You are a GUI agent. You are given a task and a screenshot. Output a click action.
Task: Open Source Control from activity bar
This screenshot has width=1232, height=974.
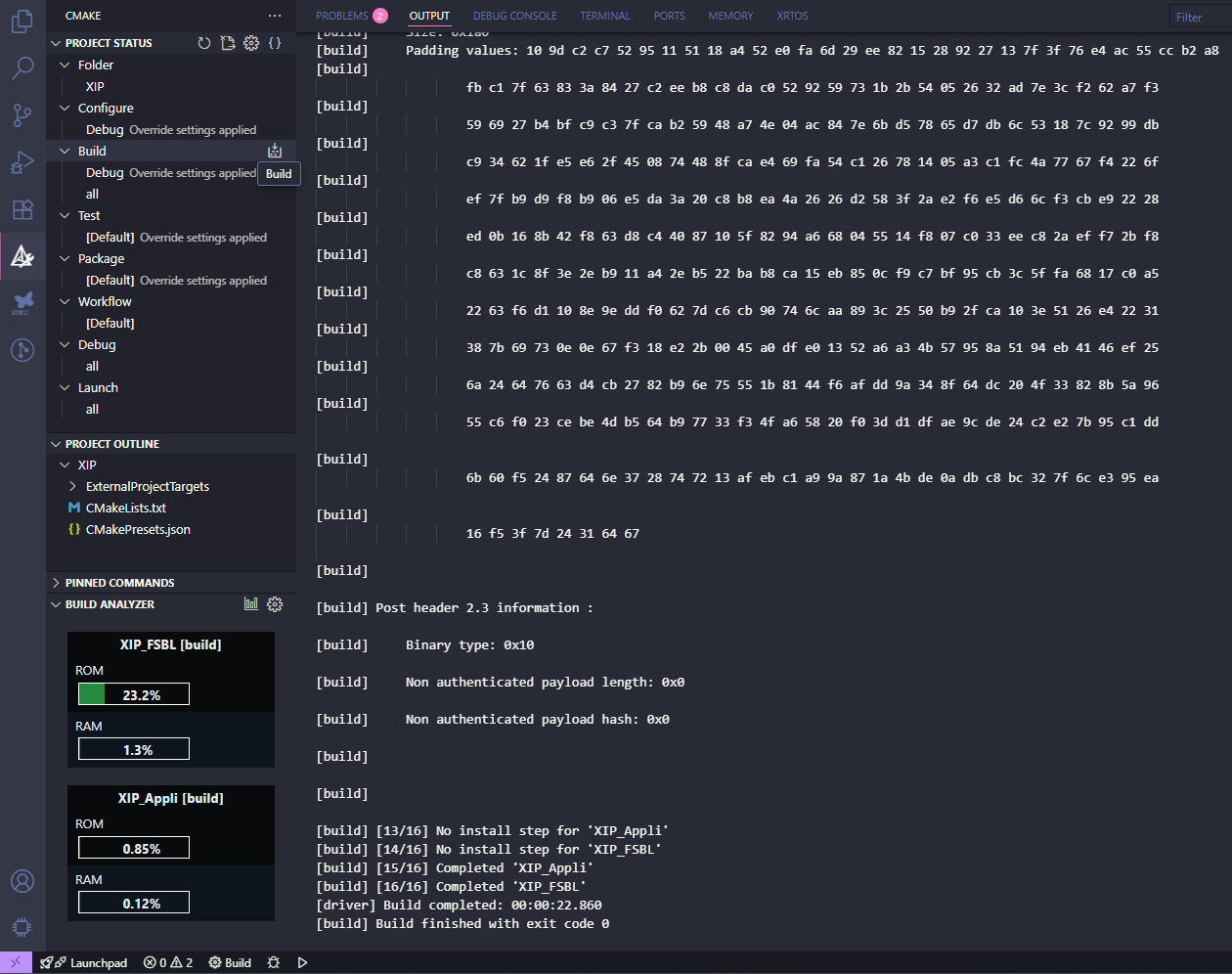tap(22, 115)
